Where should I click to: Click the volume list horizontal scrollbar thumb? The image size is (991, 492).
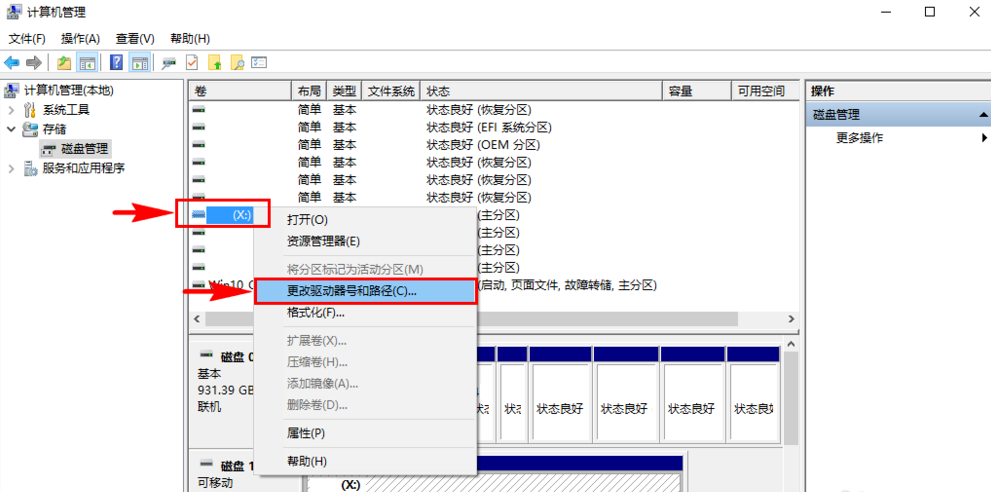click(x=471, y=319)
